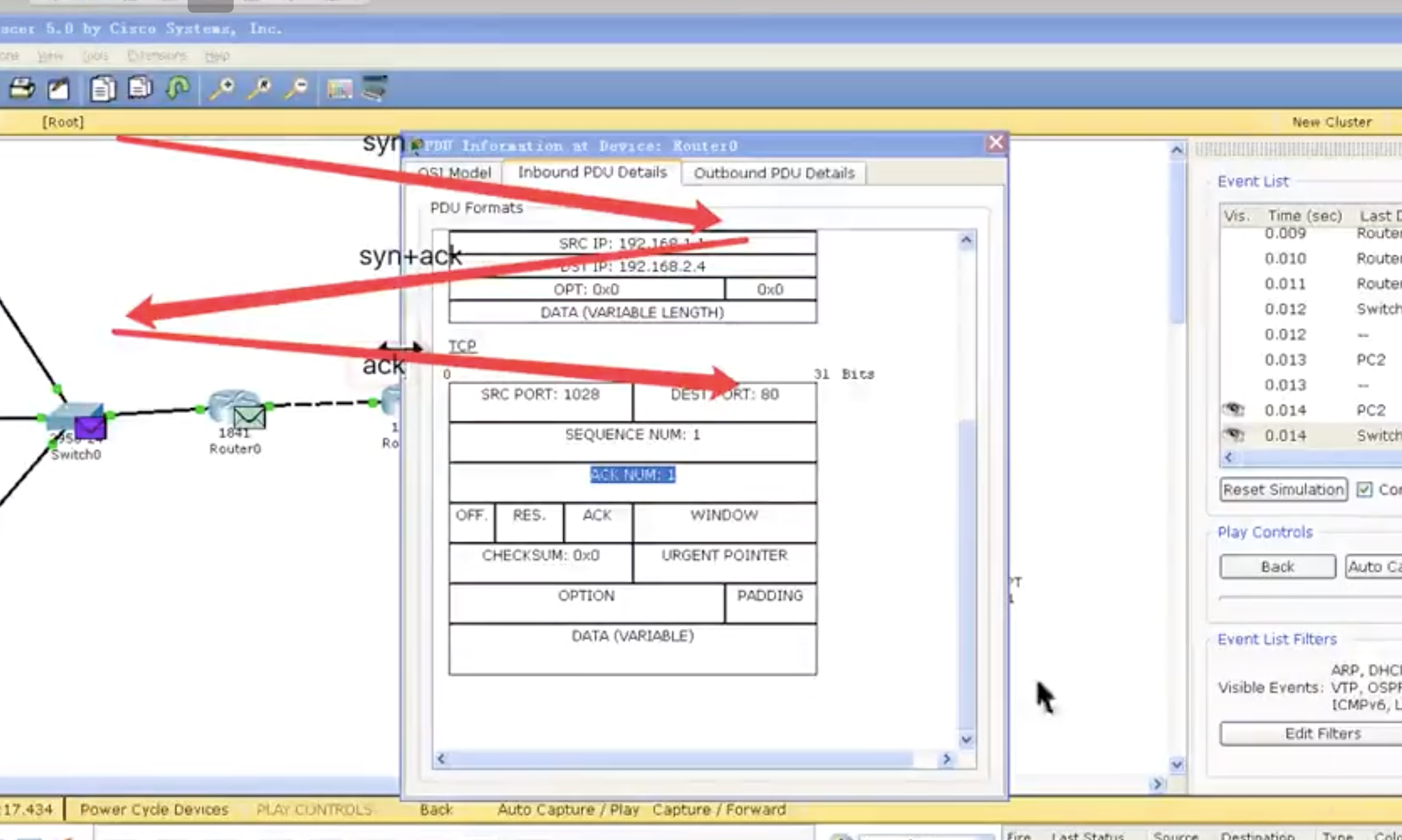Viewport: 1402px width, 840px height.
Task: Click the Copy toolbar icon
Action: click(x=102, y=89)
